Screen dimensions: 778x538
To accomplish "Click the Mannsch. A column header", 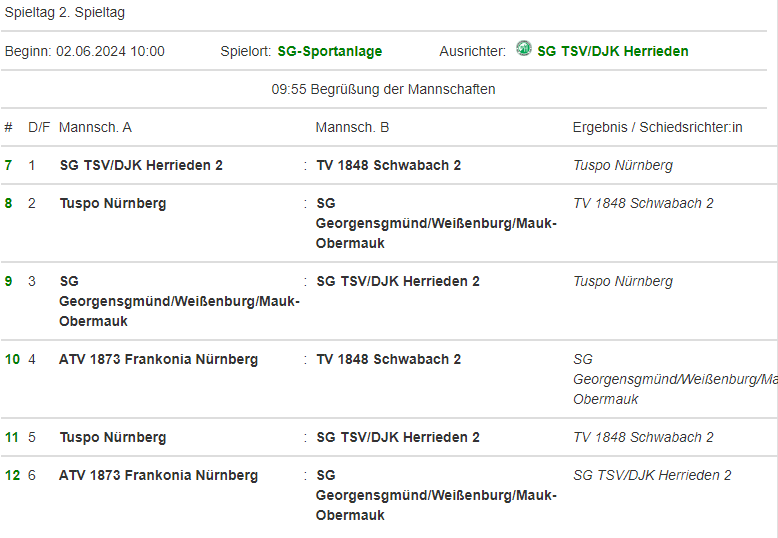I will 95,128.
